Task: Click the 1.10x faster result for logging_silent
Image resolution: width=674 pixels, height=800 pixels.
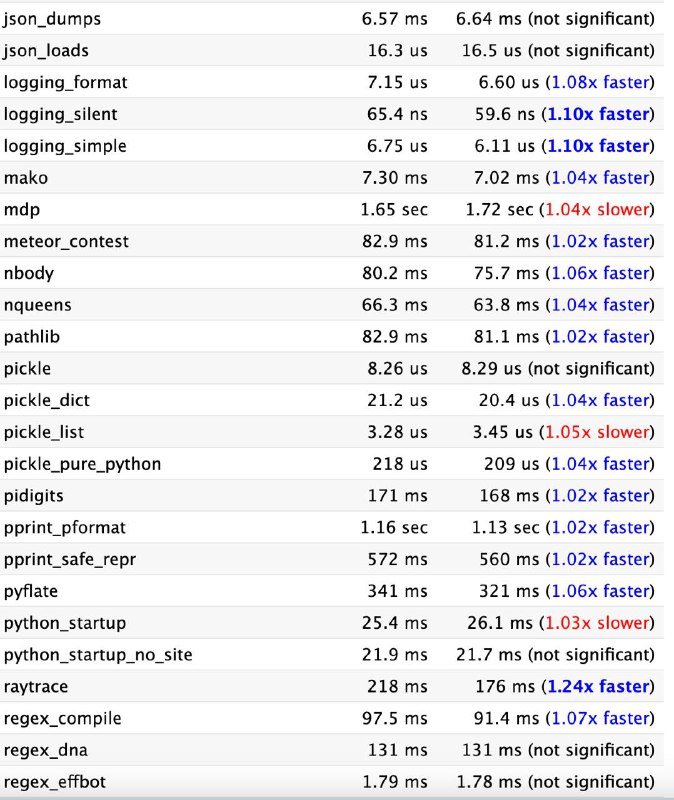Action: (598, 114)
